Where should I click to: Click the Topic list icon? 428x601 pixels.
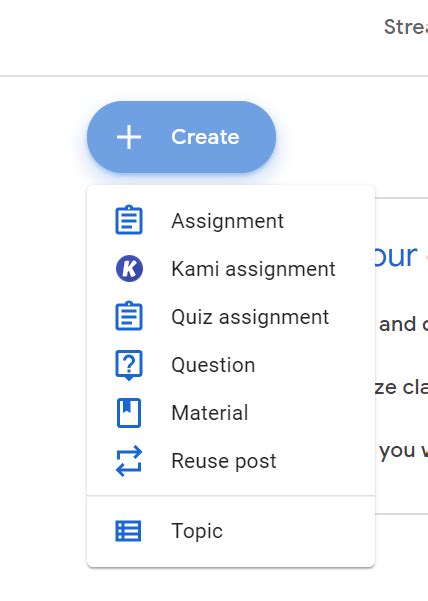click(128, 531)
